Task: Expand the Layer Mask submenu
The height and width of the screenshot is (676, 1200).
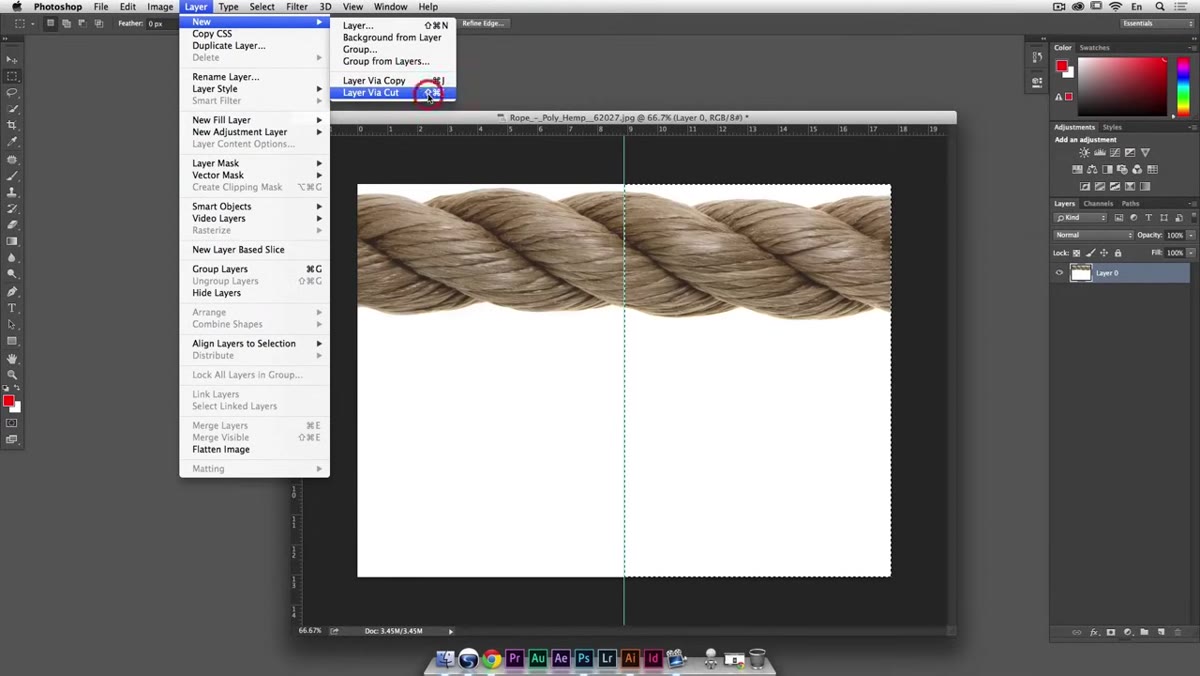Action: (x=254, y=163)
